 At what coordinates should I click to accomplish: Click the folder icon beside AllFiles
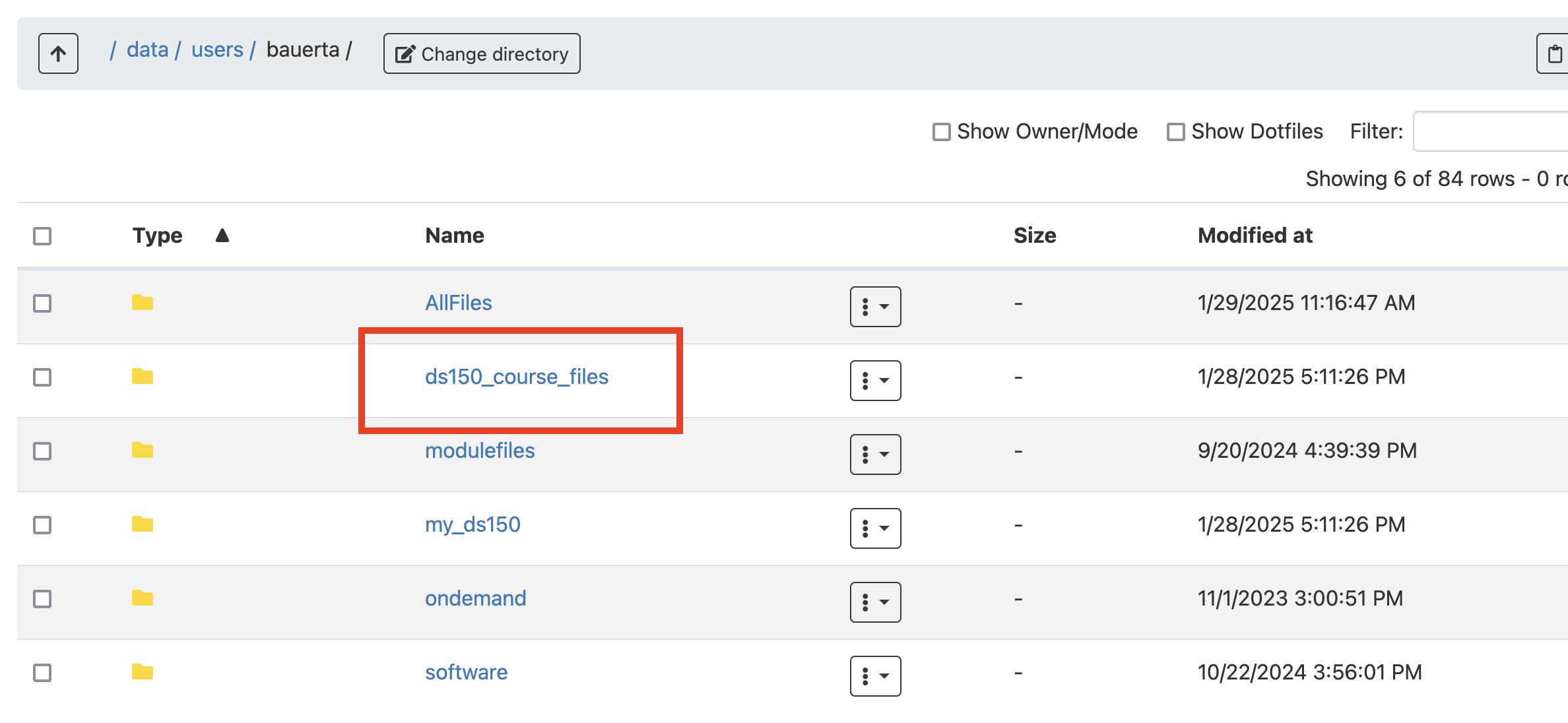pyautogui.click(x=143, y=303)
